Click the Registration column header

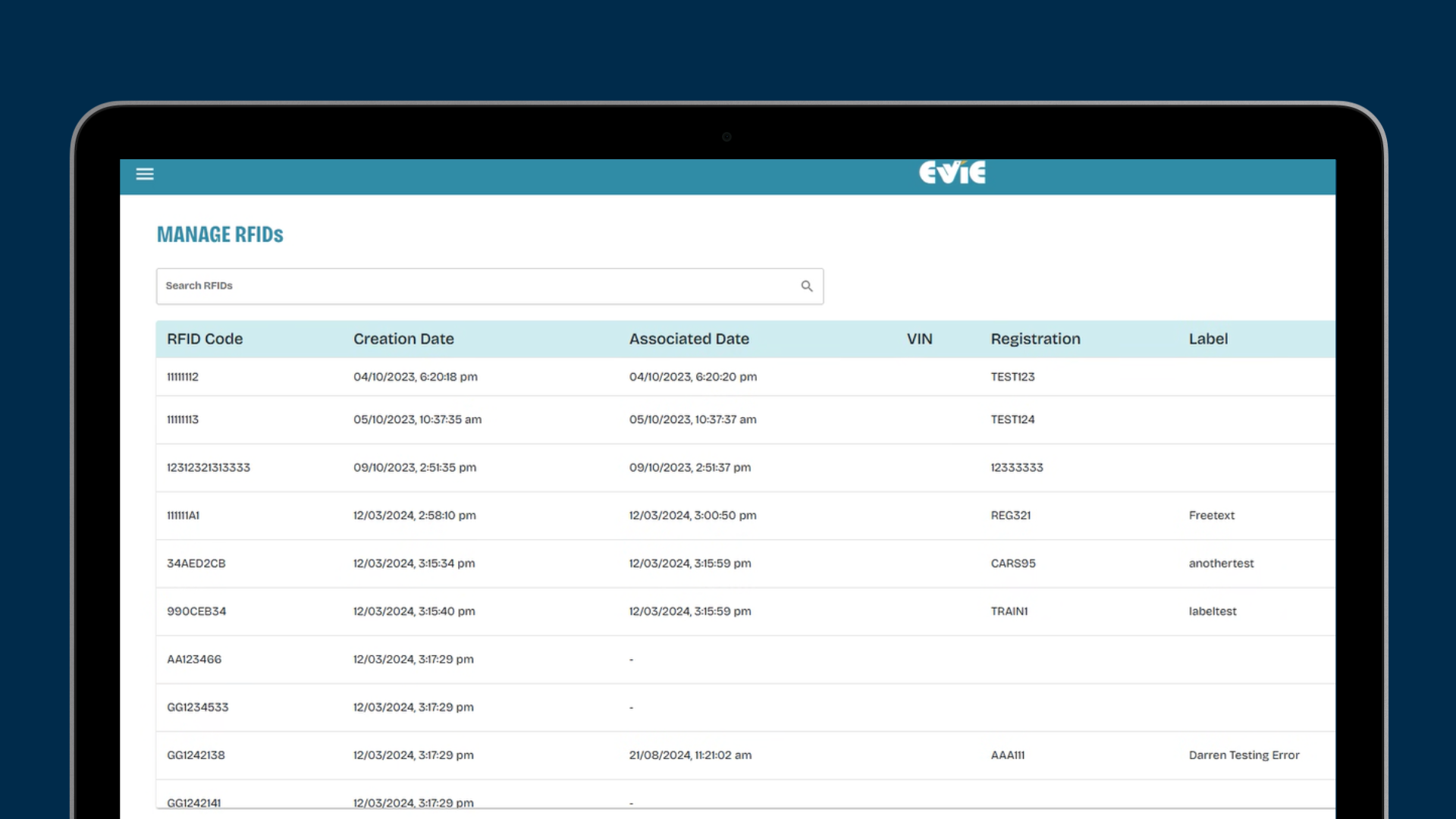1035,339
